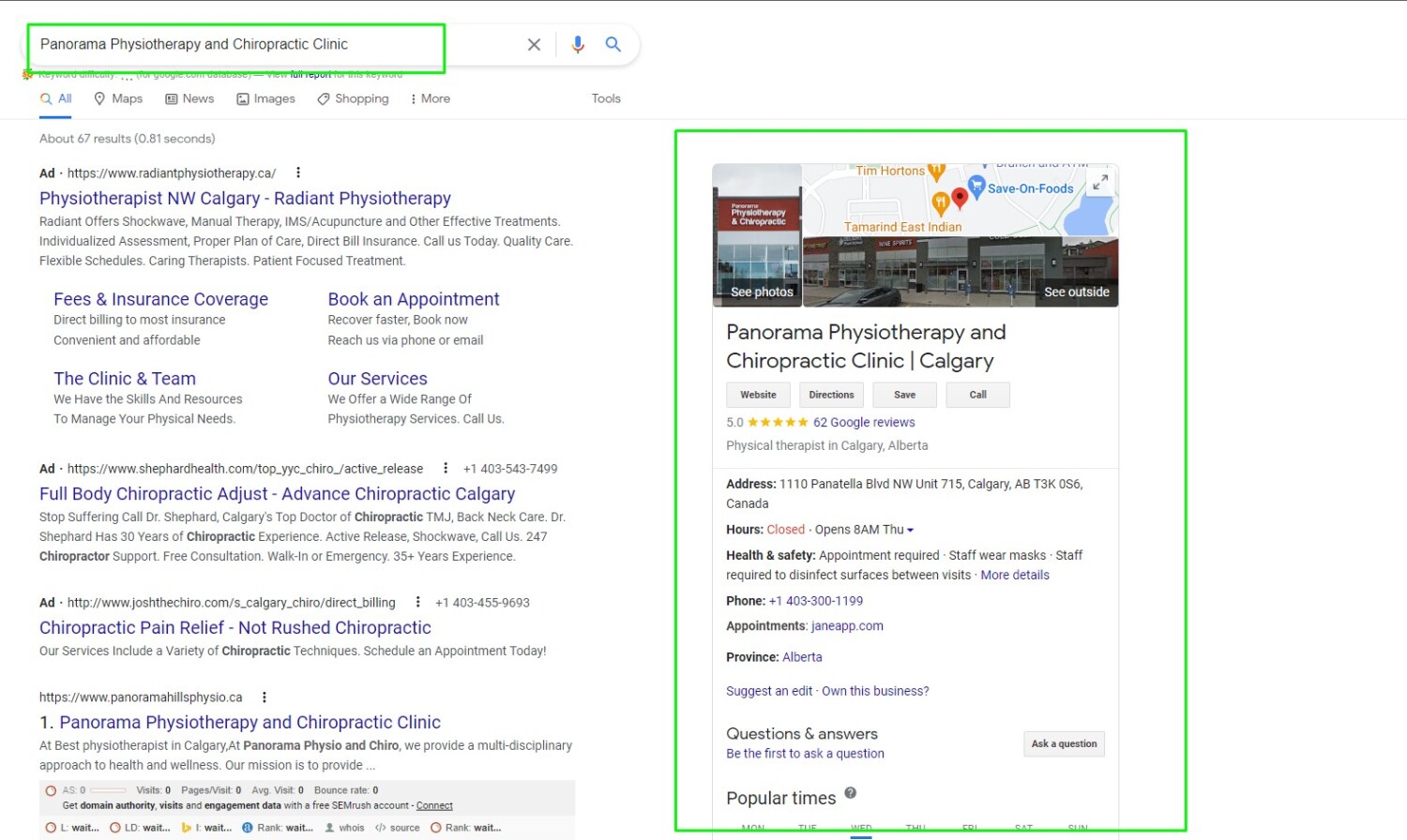Open options menu for radiantphysiotherapy ad
This screenshot has width=1407, height=840.
click(x=298, y=172)
